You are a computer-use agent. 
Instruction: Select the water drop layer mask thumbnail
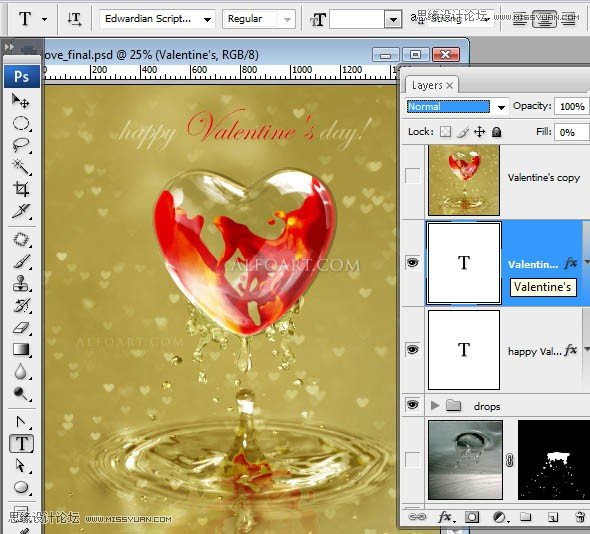coord(554,460)
